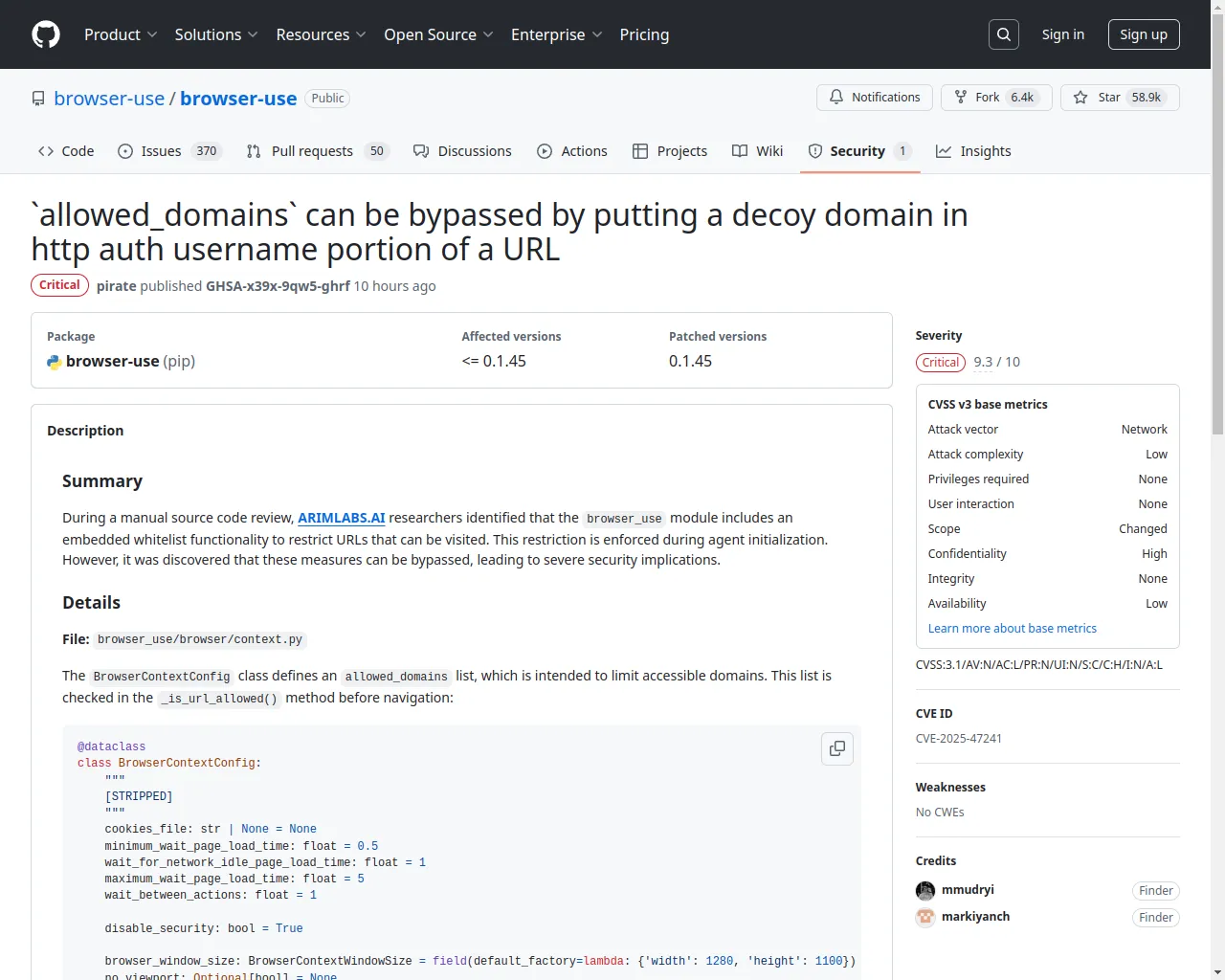This screenshot has width=1225, height=980.
Task: Open the mmudryi credit link
Action: (x=968, y=890)
